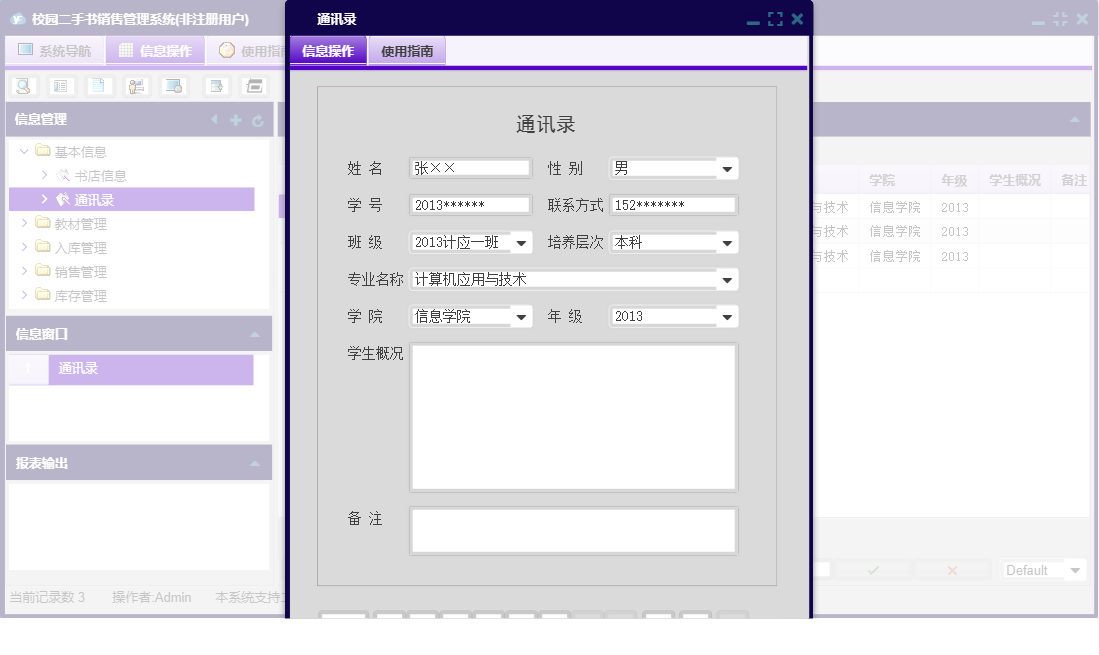Click the refresh icon in the 信息管理 header

pos(258,119)
